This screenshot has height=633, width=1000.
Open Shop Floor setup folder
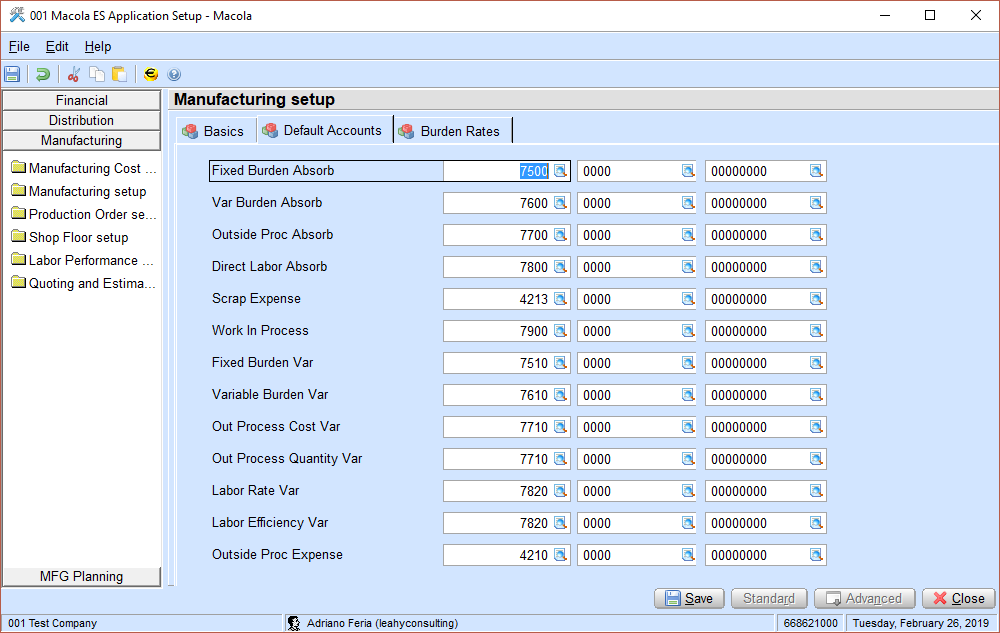[70, 237]
